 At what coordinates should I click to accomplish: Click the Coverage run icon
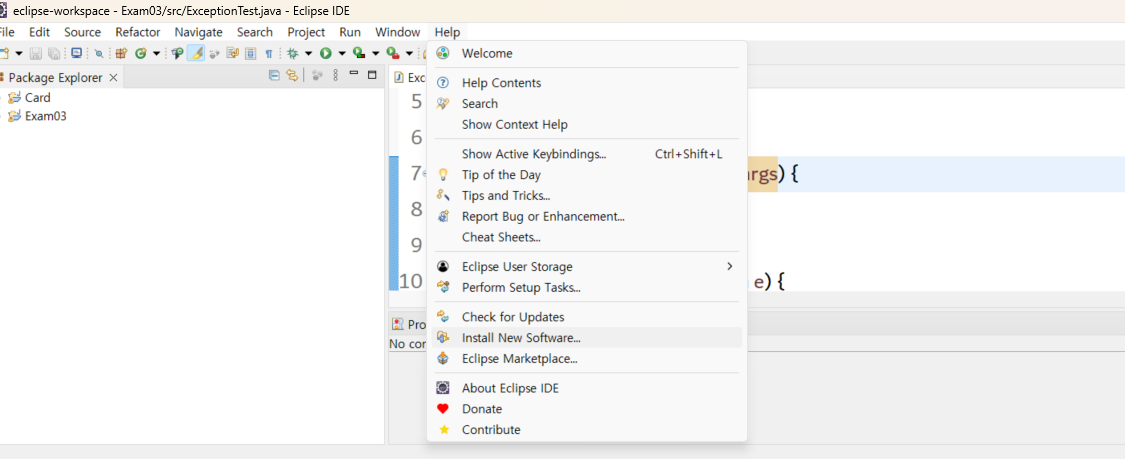pos(359,53)
